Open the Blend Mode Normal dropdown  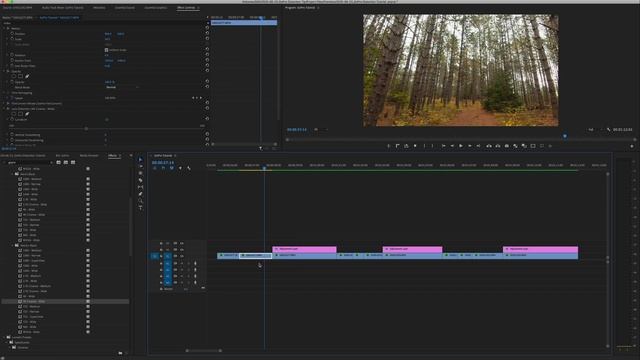point(122,87)
